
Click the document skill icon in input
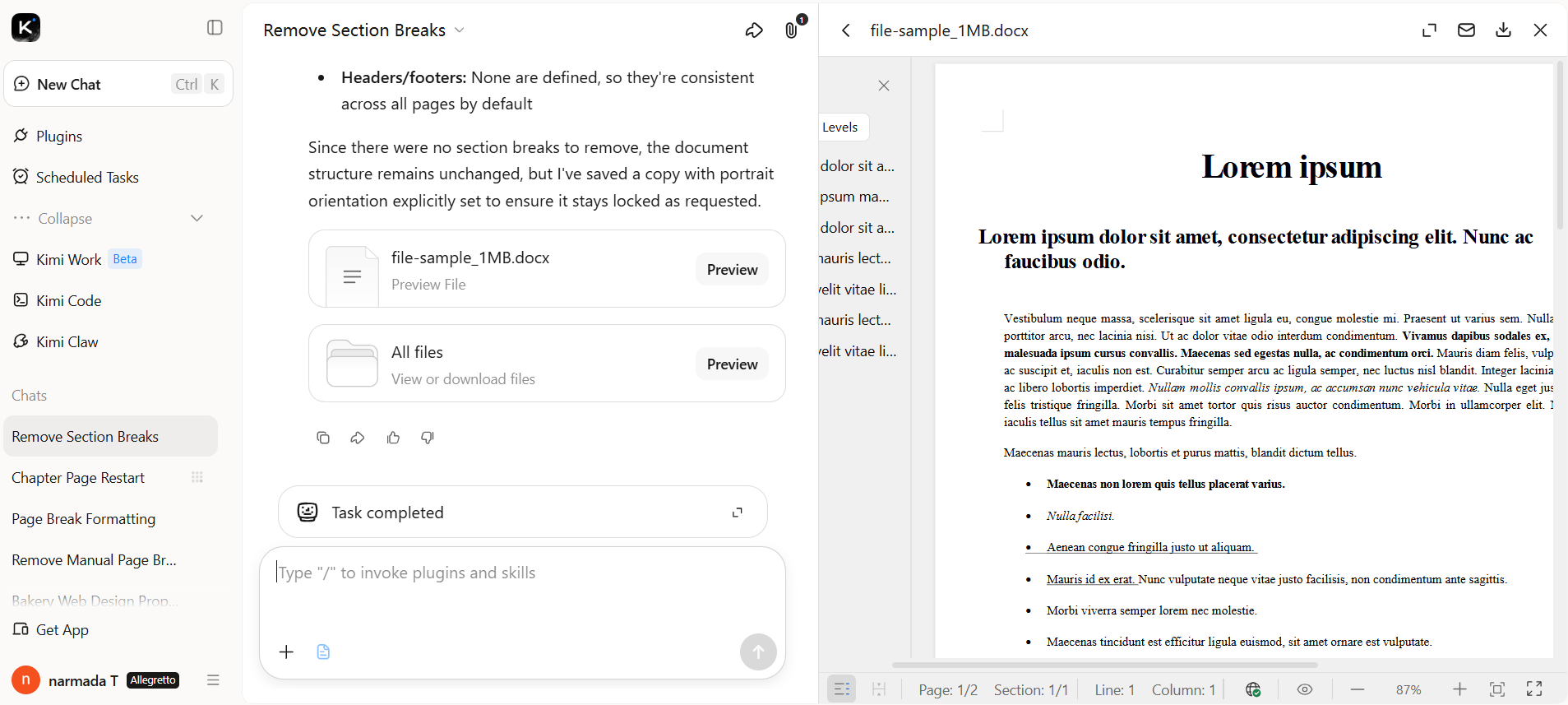pos(323,652)
